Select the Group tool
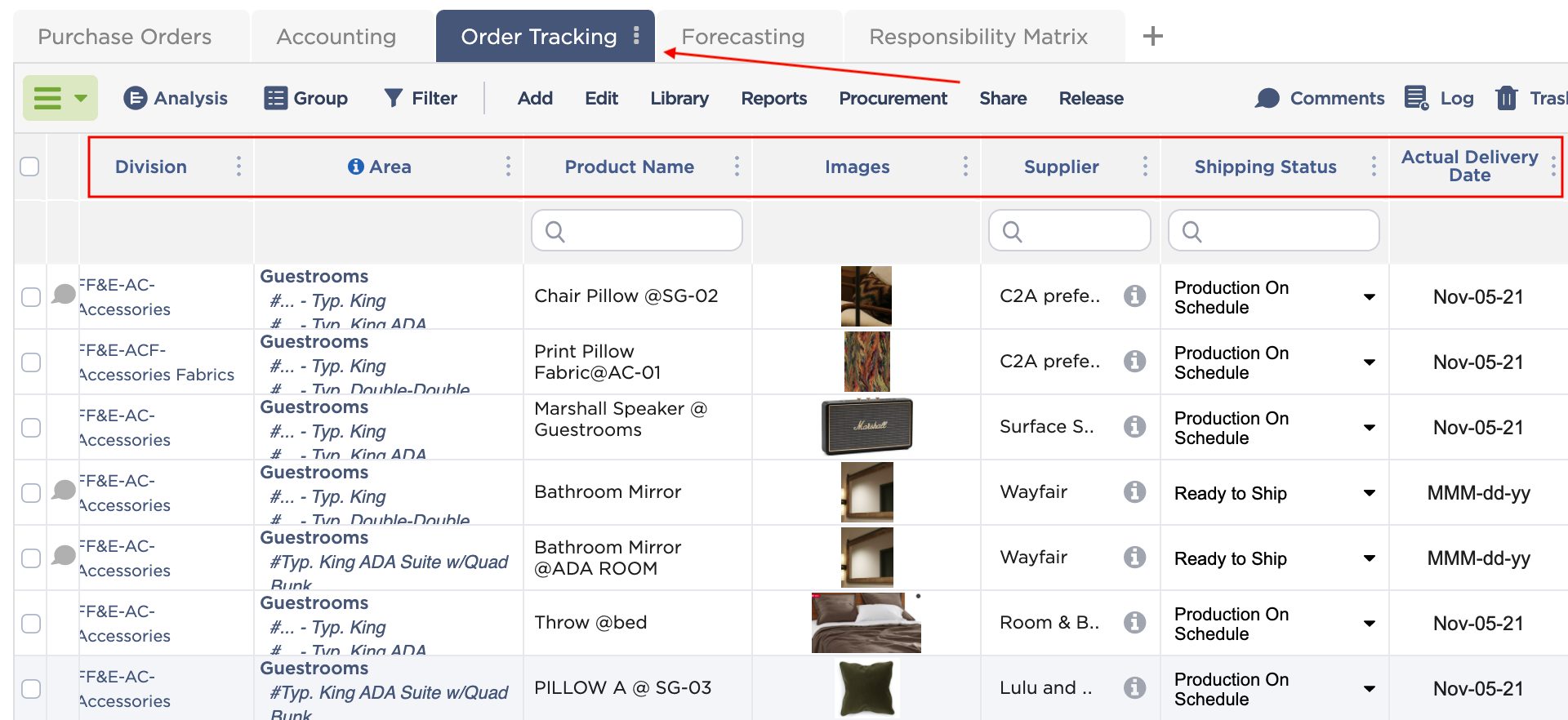This screenshot has height=720, width=1568. [x=305, y=98]
